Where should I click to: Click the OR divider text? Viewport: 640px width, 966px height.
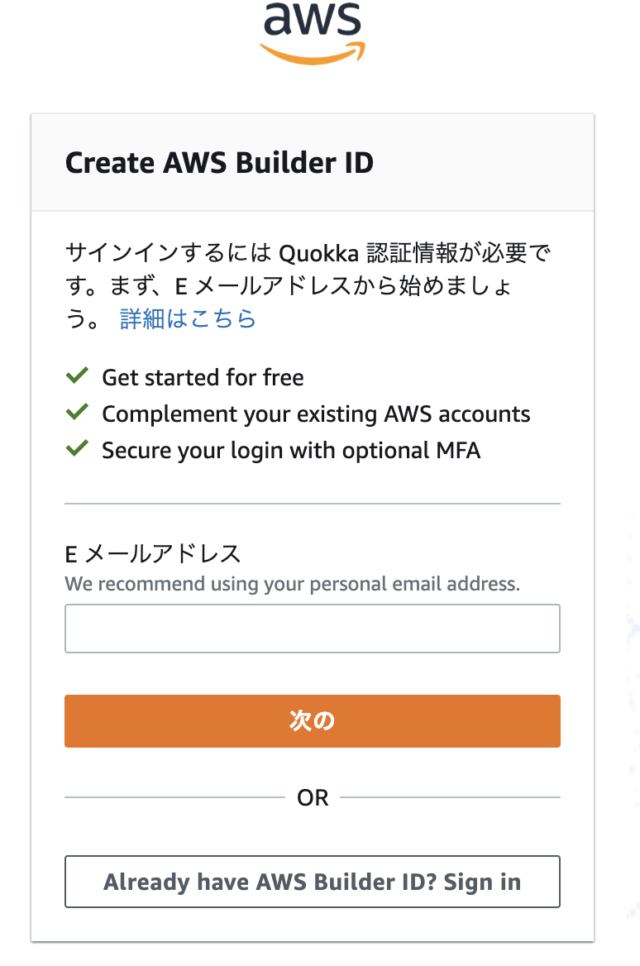[312, 798]
